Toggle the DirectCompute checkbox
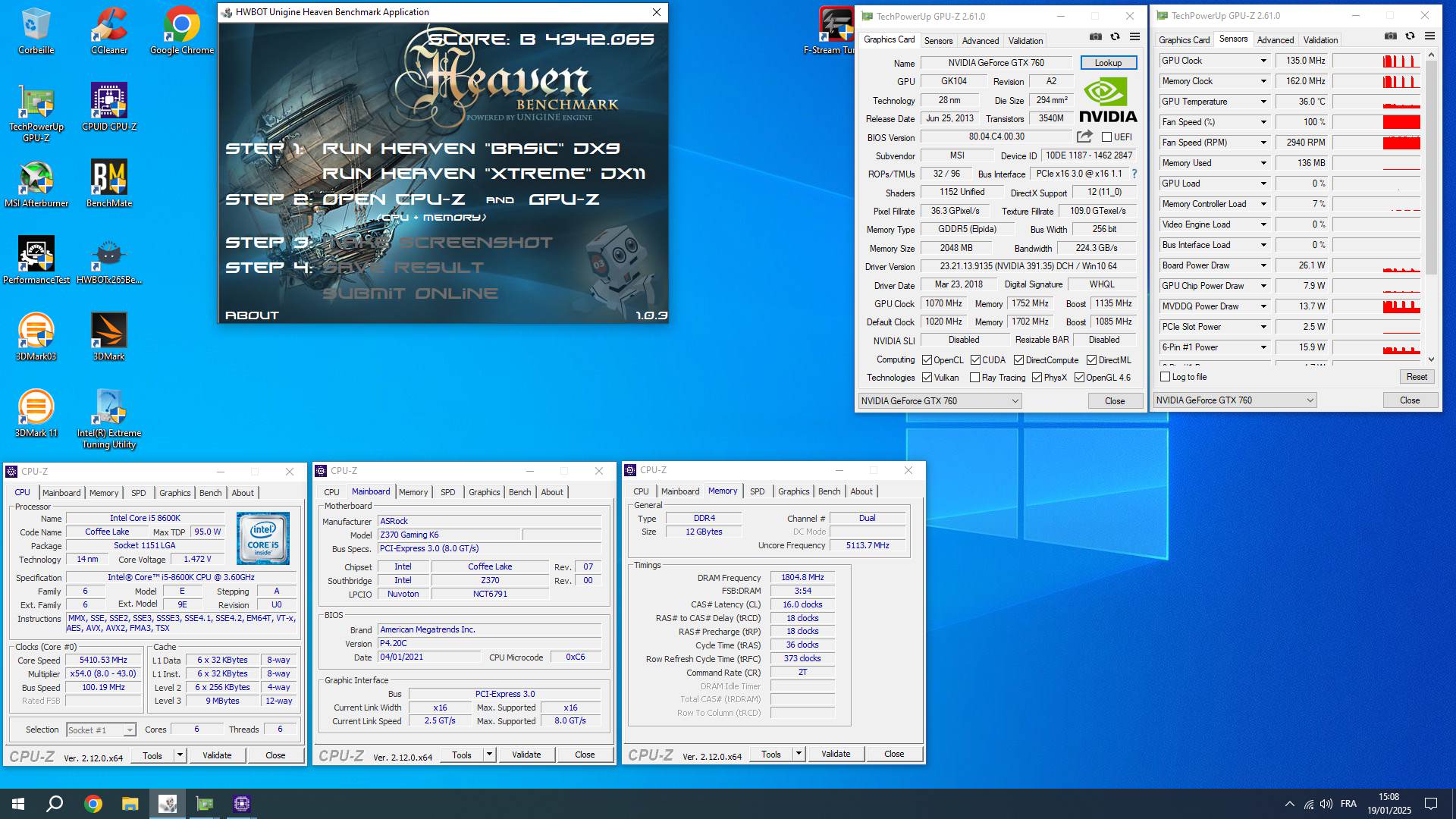Image resolution: width=1456 pixels, height=819 pixels. click(1018, 360)
